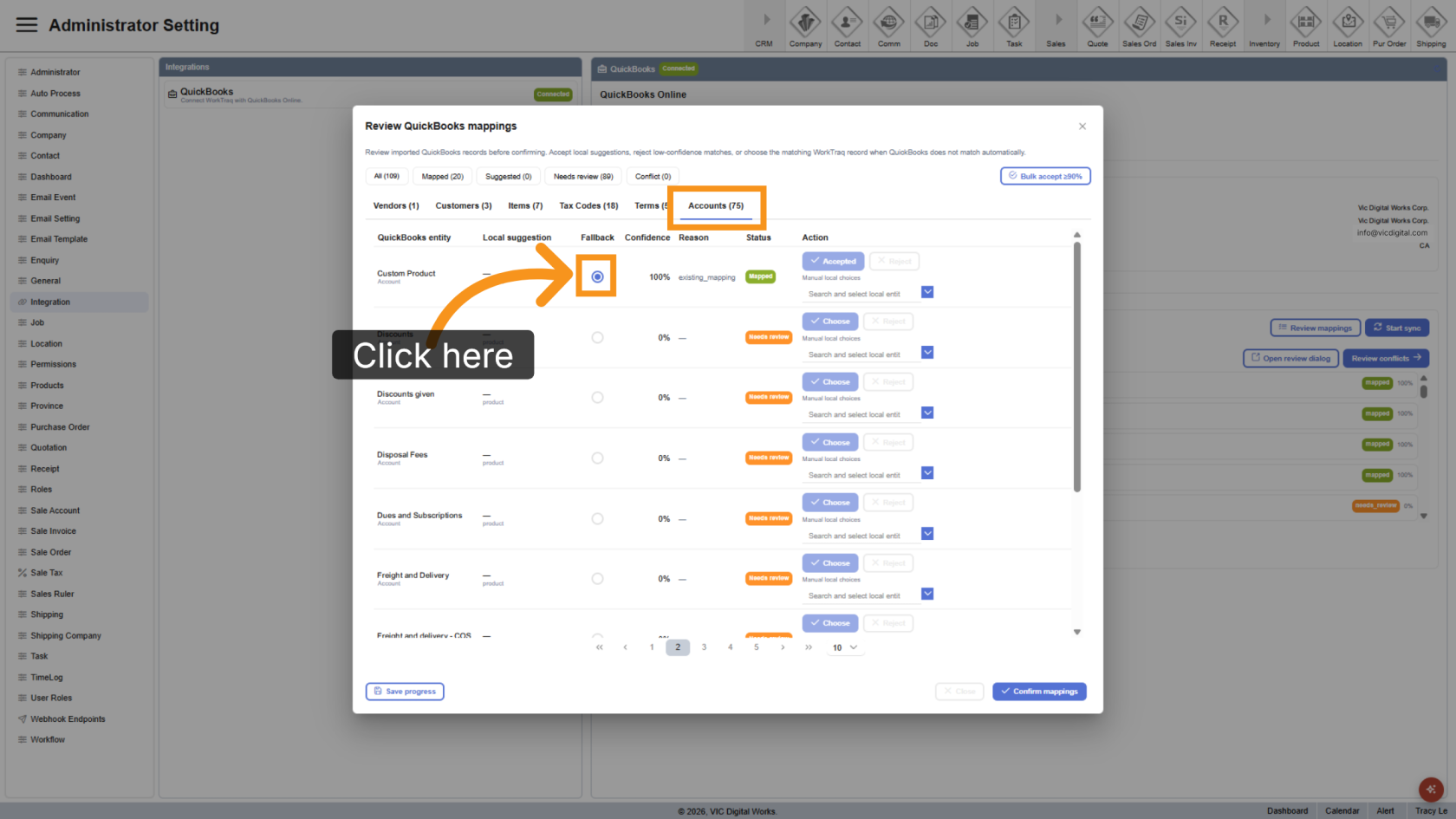
Task: Click the red floating assistant icon
Action: pyautogui.click(x=1430, y=789)
